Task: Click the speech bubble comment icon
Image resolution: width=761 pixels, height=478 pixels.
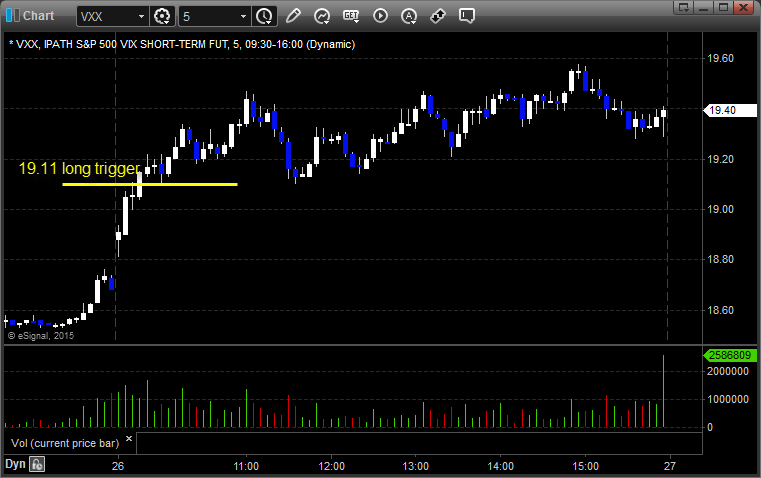Action: tap(466, 16)
